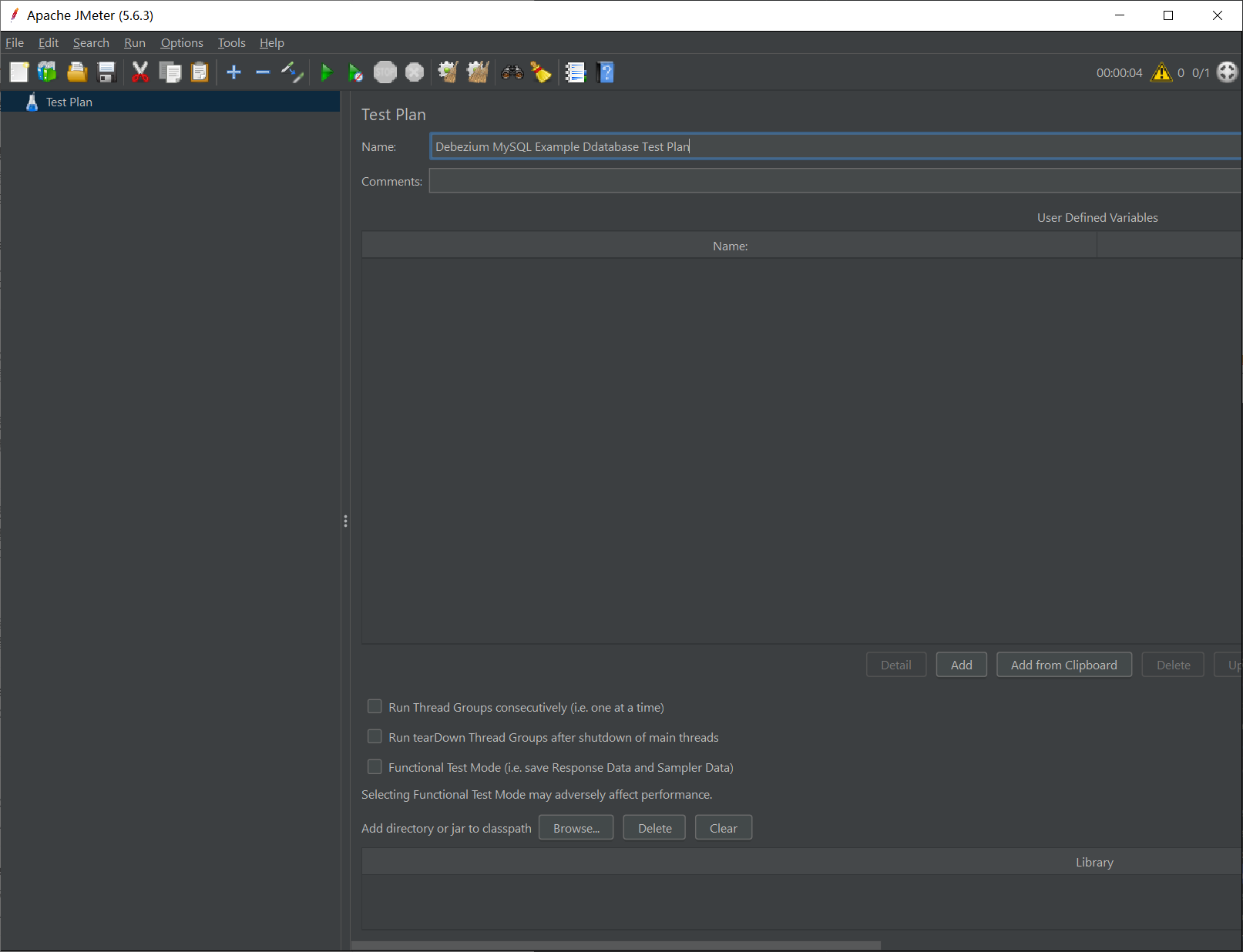This screenshot has height=952, width=1243.
Task: Click the Clear All icon
Action: point(478,72)
